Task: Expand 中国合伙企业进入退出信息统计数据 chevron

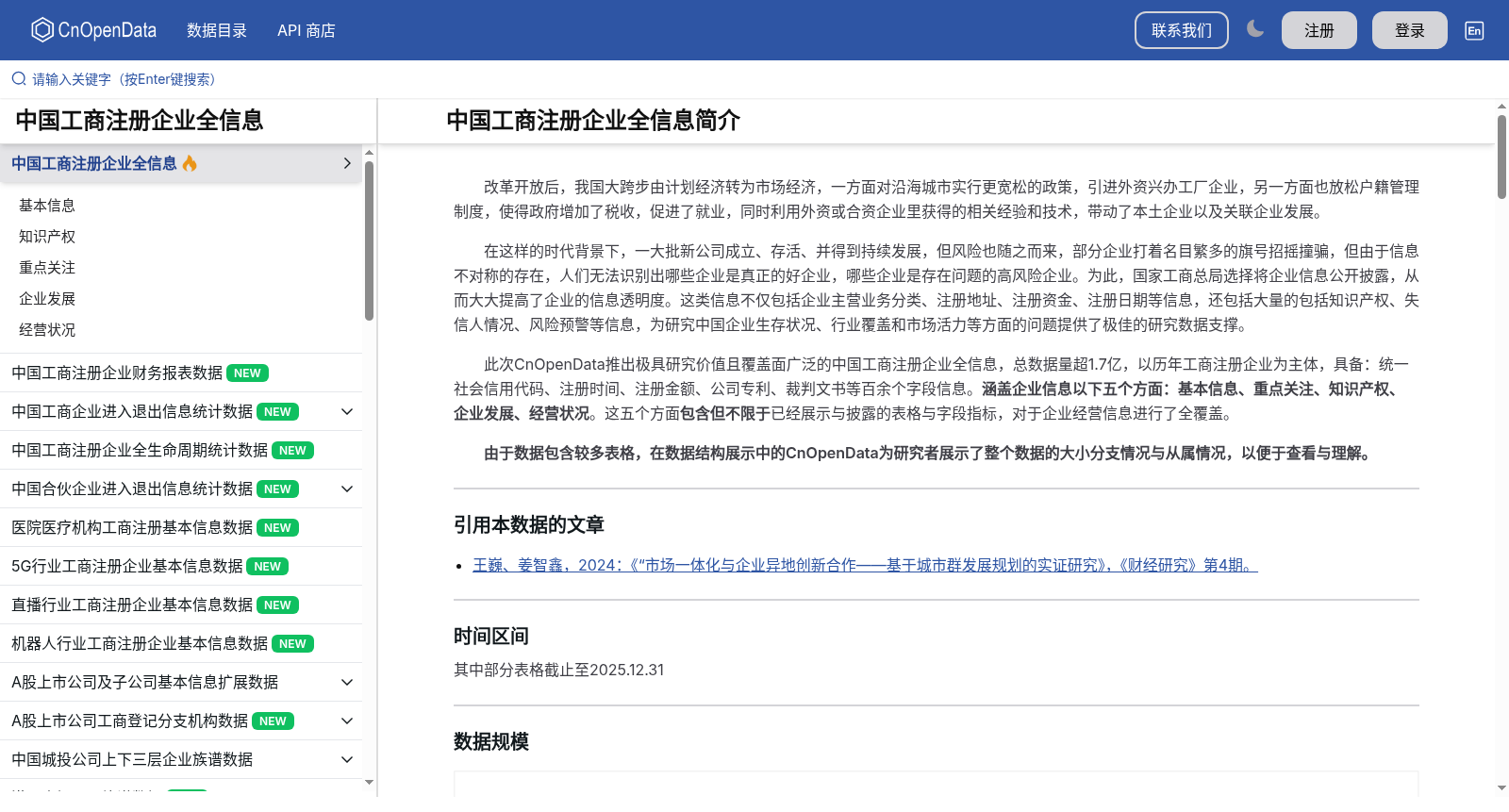Action: pyautogui.click(x=347, y=489)
